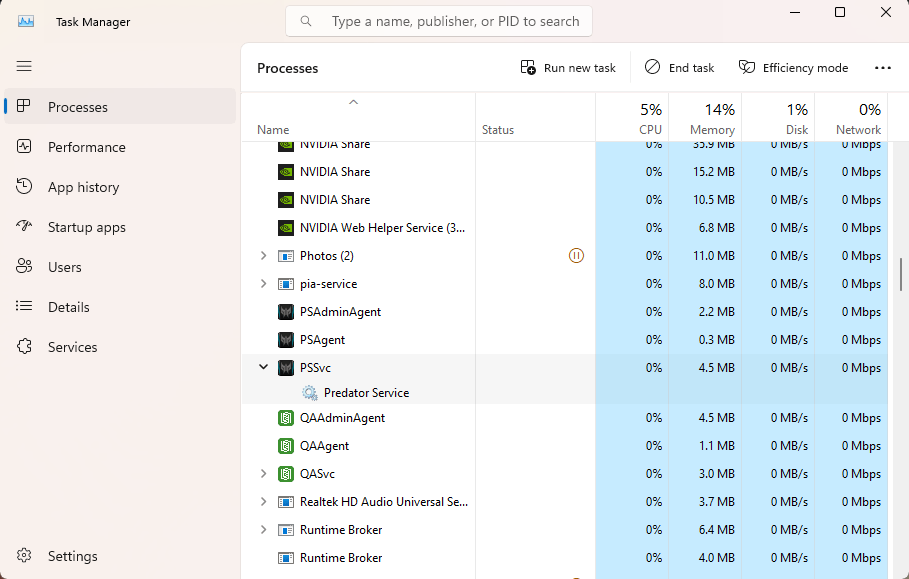
Task: Enable Efficiency mode for selected process
Action: tap(793, 67)
